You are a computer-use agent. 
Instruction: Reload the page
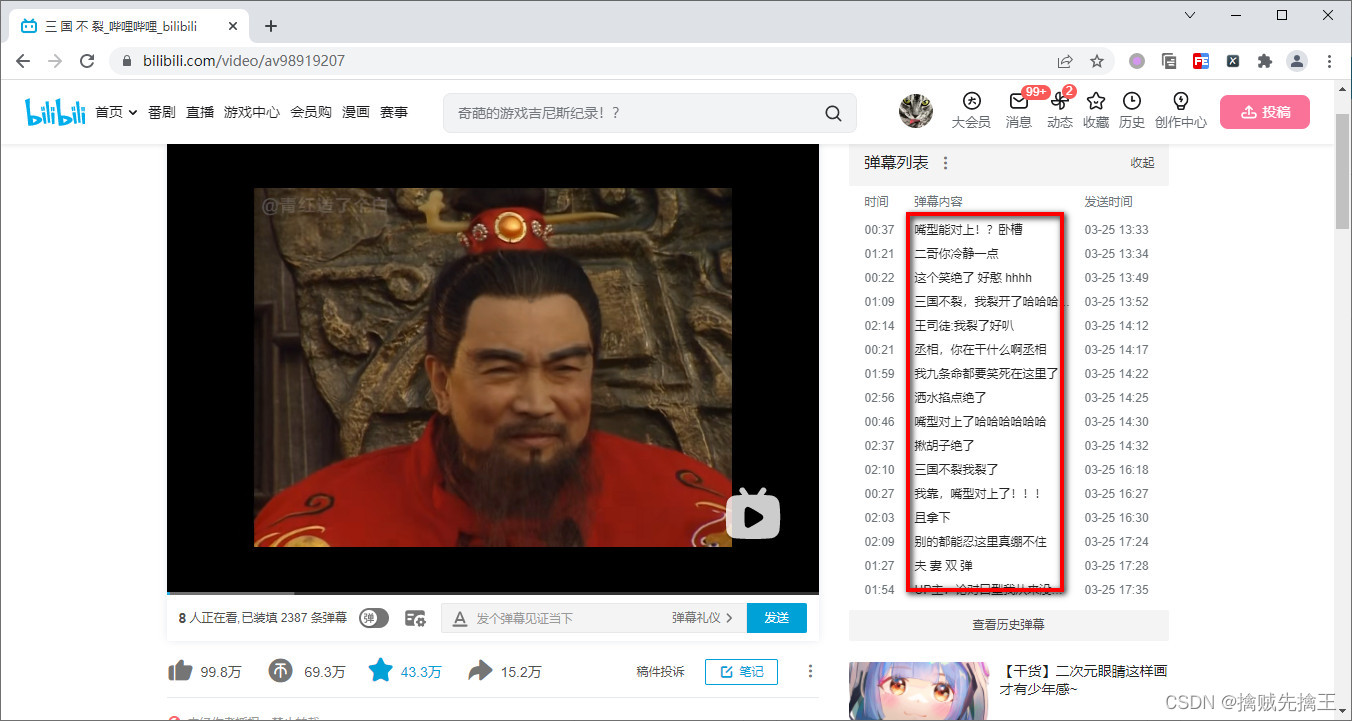pos(87,61)
